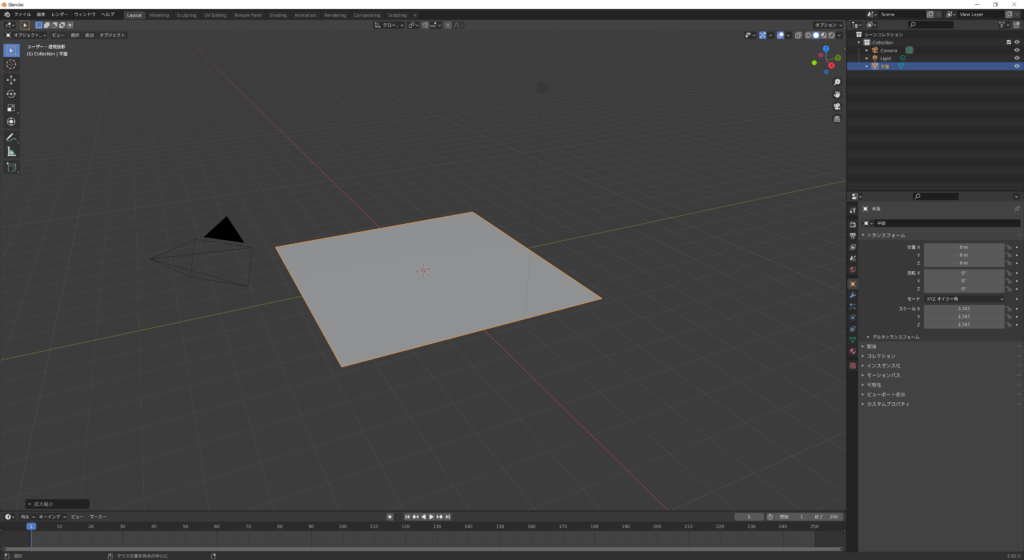
Task: Click the オプション button in viewport header
Action: [x=826, y=25]
